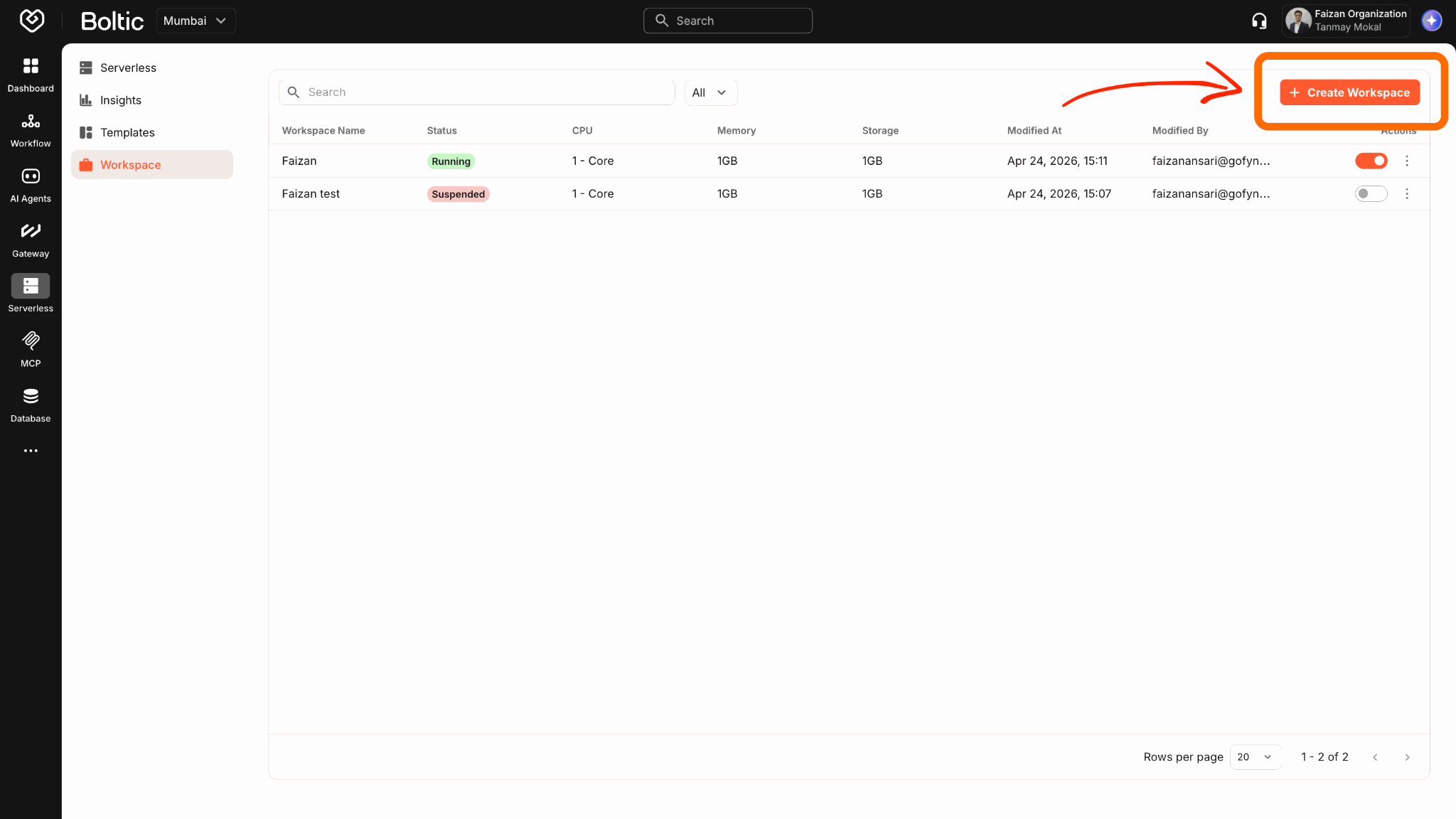Expand the Mumbai region dropdown
Screen dimensions: 1456x819
click(x=196, y=21)
